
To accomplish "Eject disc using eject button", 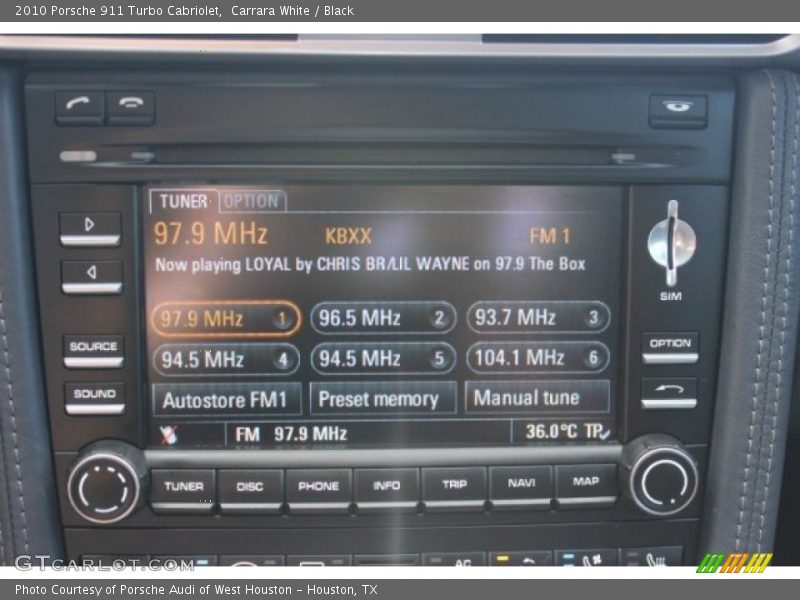I will [x=678, y=110].
